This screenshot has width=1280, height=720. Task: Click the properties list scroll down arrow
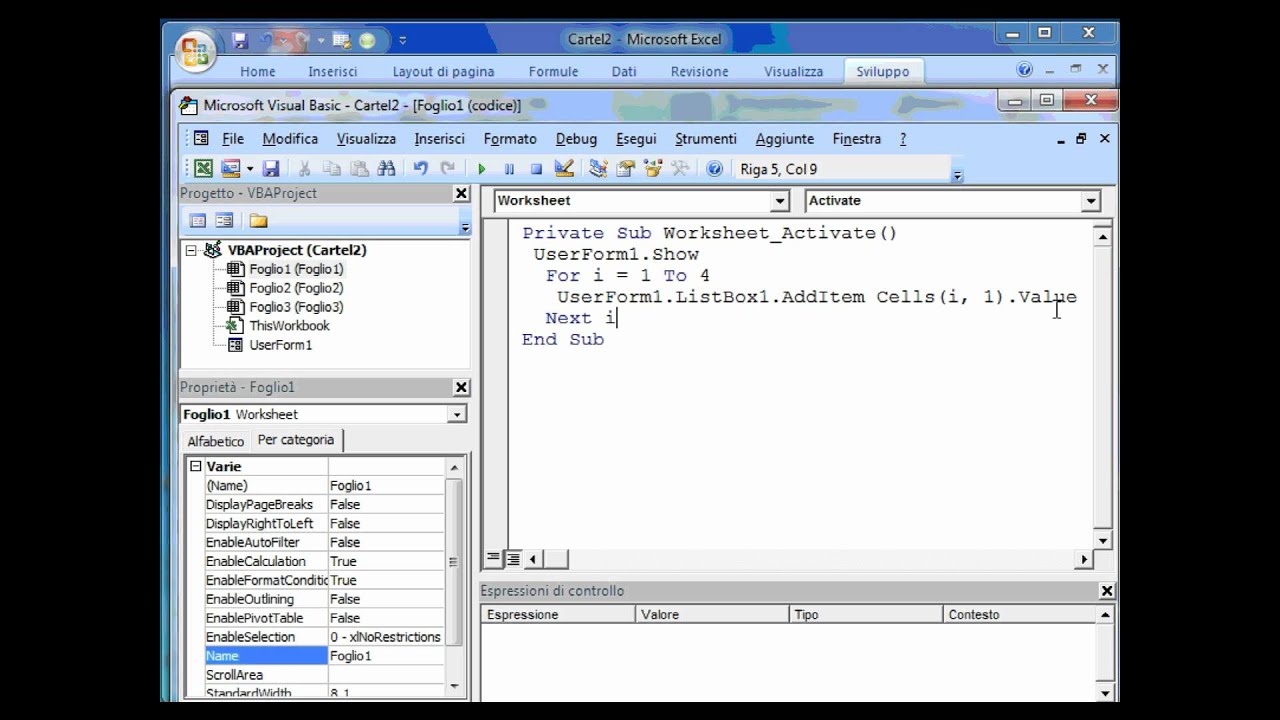[455, 686]
